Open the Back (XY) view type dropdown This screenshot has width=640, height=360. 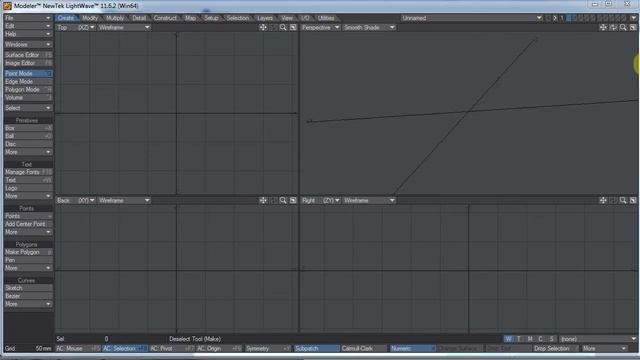76,200
